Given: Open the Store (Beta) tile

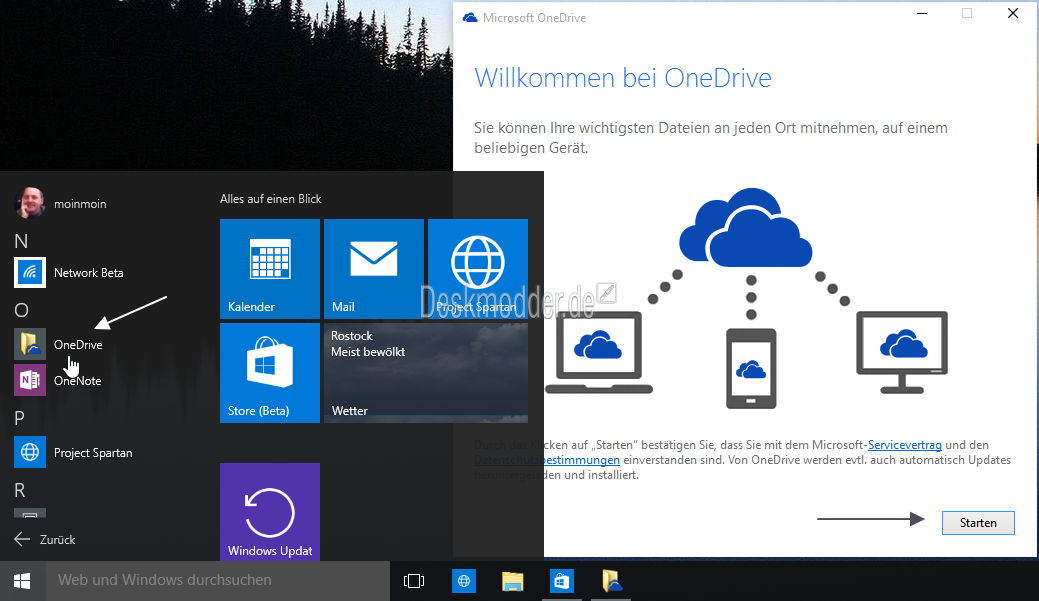Looking at the screenshot, I should [x=270, y=373].
